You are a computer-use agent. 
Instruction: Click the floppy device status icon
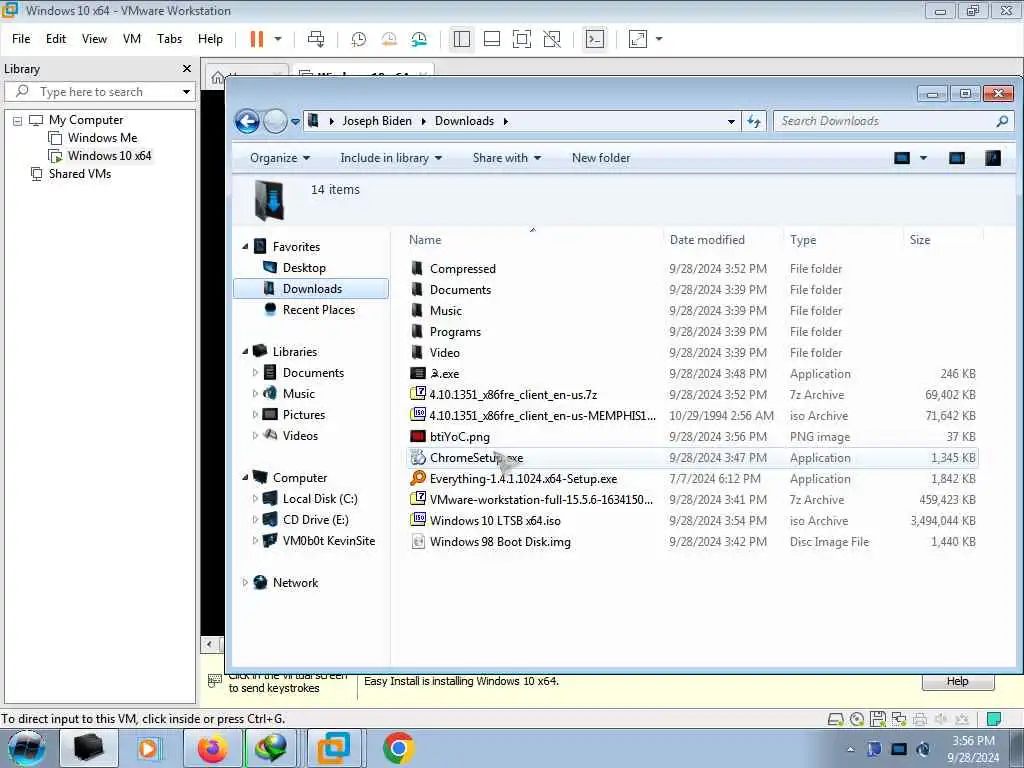[878, 719]
